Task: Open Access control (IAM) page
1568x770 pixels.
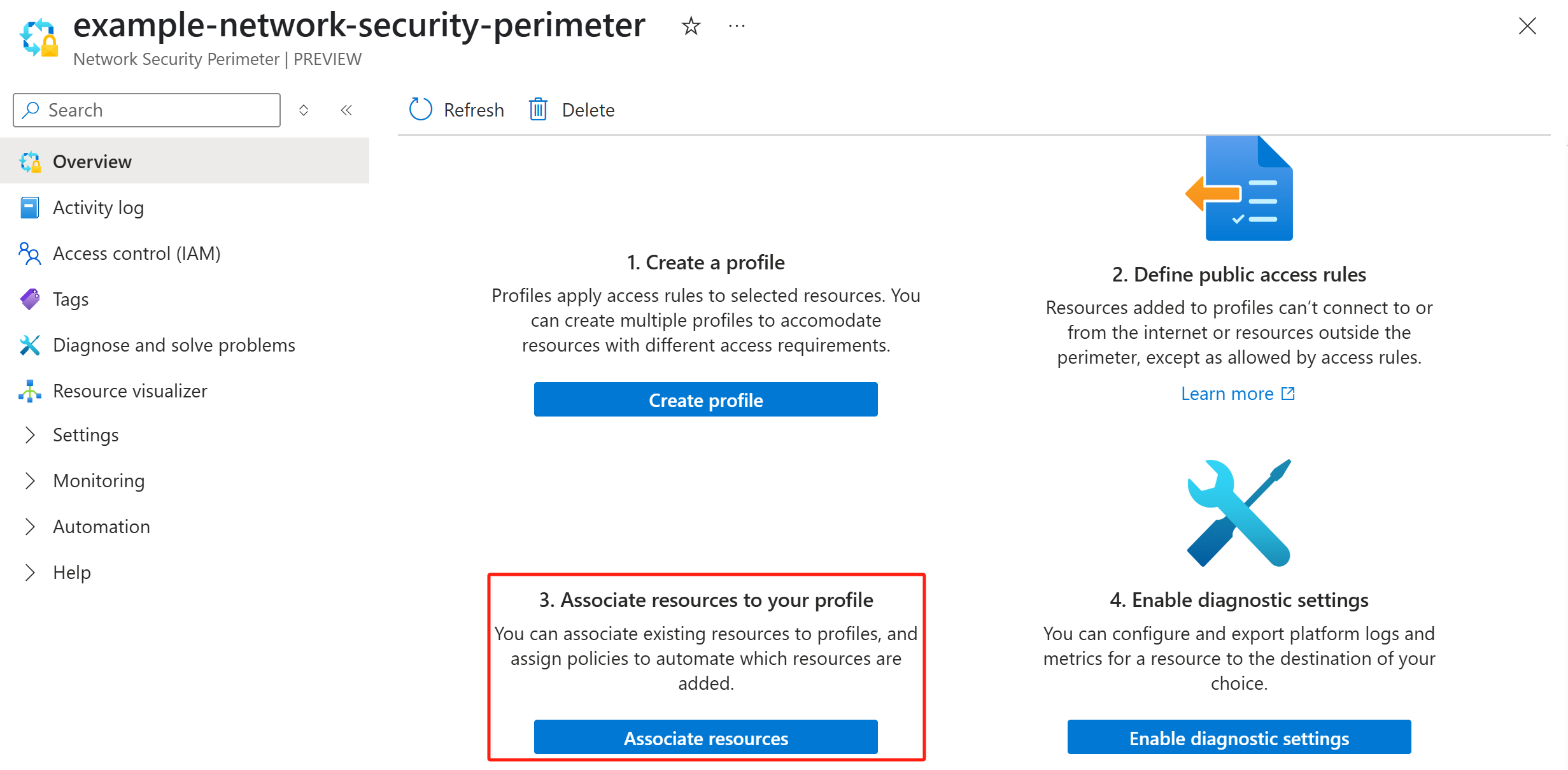Action: 185,253
